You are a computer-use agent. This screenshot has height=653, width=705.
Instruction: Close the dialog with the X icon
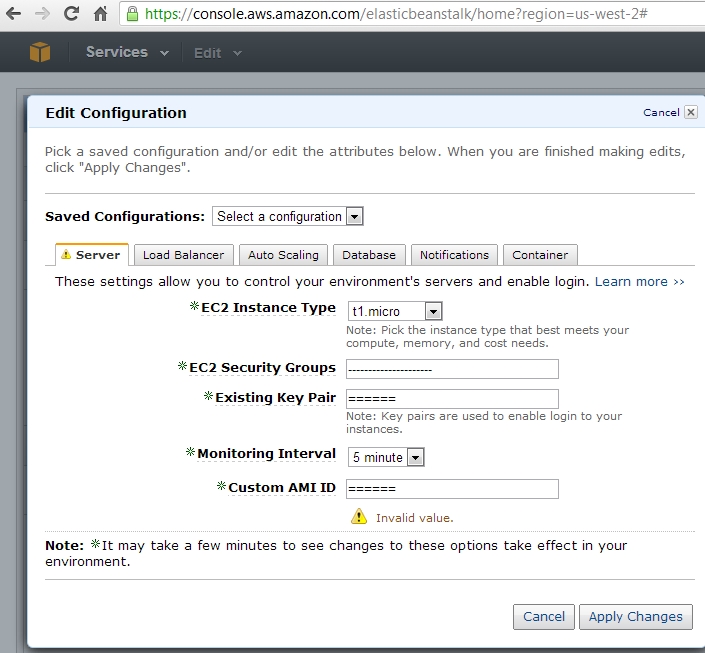pos(691,112)
